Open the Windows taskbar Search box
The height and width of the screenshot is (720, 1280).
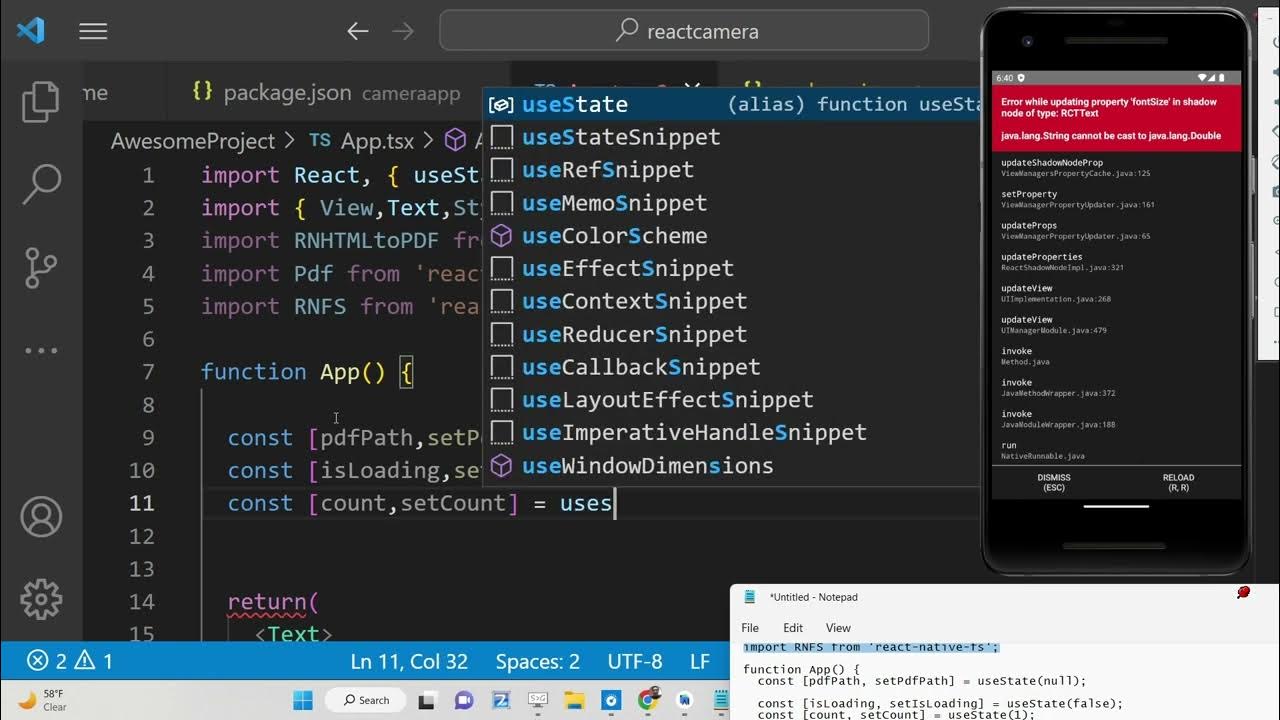(366, 700)
